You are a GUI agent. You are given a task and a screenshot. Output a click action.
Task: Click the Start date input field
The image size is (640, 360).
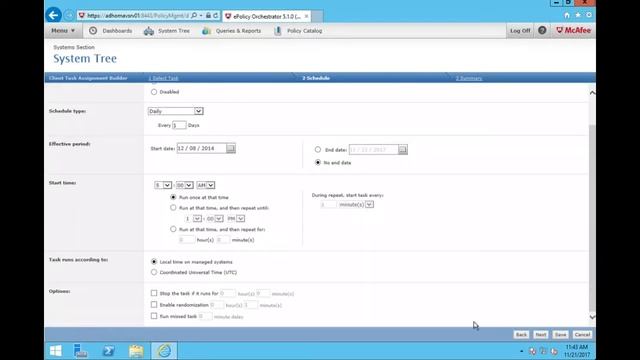tap(202, 148)
